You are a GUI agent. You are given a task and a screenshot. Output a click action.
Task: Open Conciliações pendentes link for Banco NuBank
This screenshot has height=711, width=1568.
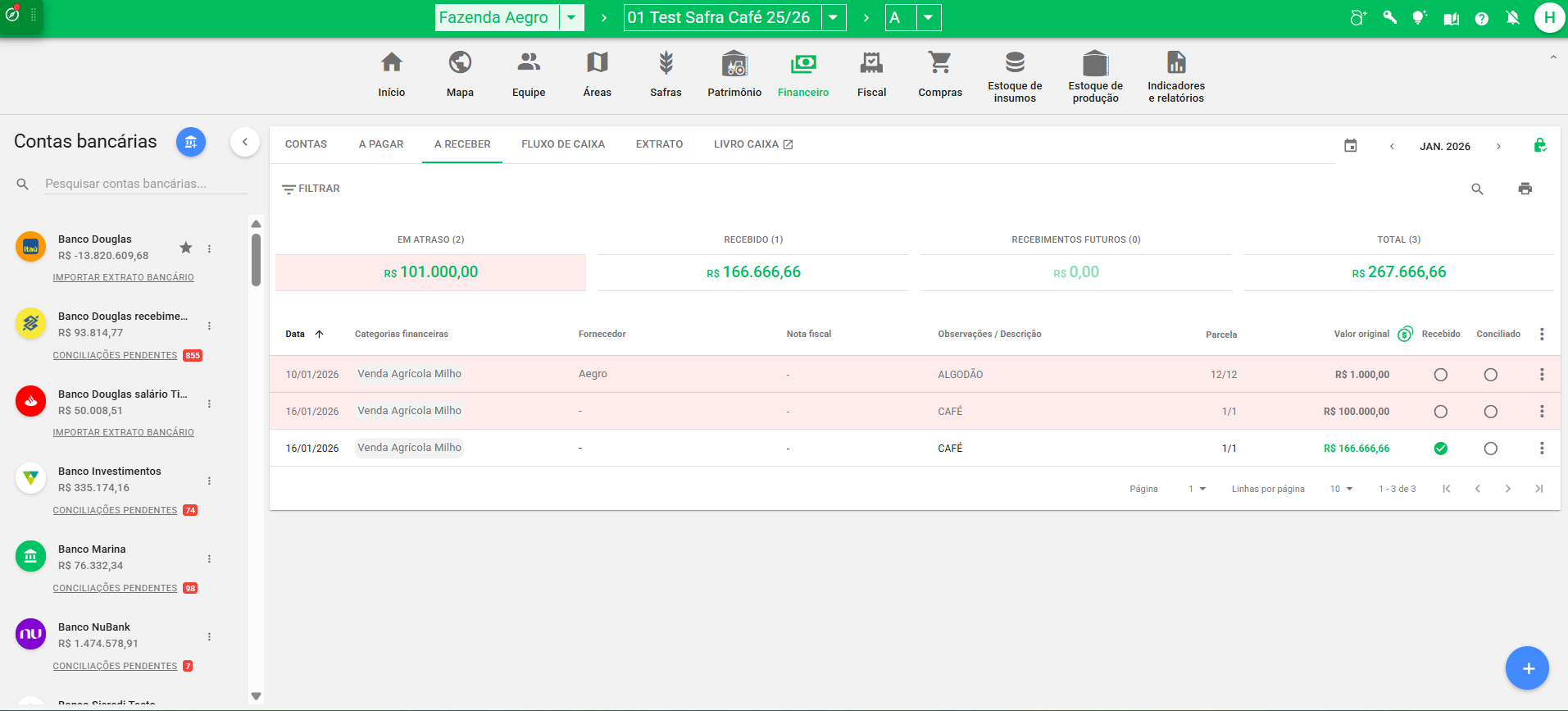115,666
